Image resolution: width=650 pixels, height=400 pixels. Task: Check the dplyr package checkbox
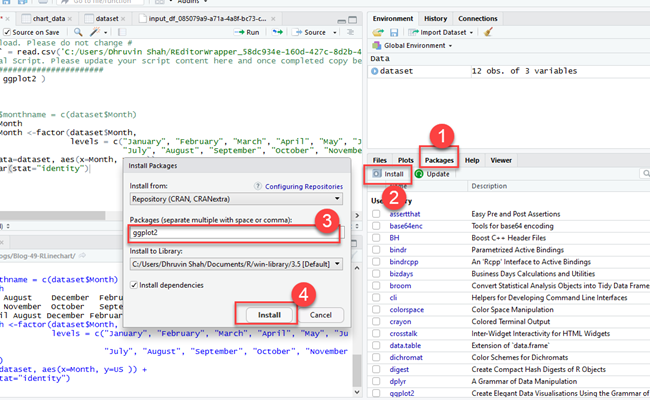coord(376,381)
